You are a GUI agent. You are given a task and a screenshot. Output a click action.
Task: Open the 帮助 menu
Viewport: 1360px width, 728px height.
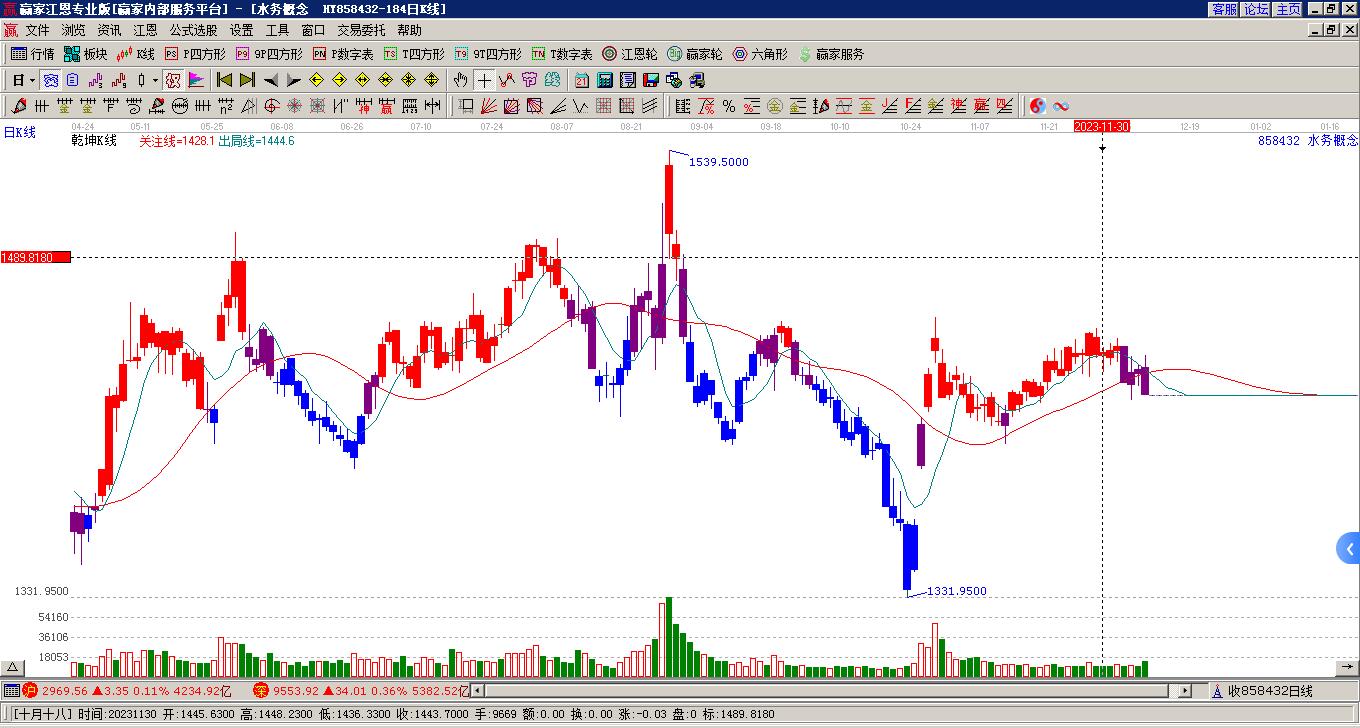click(x=409, y=31)
